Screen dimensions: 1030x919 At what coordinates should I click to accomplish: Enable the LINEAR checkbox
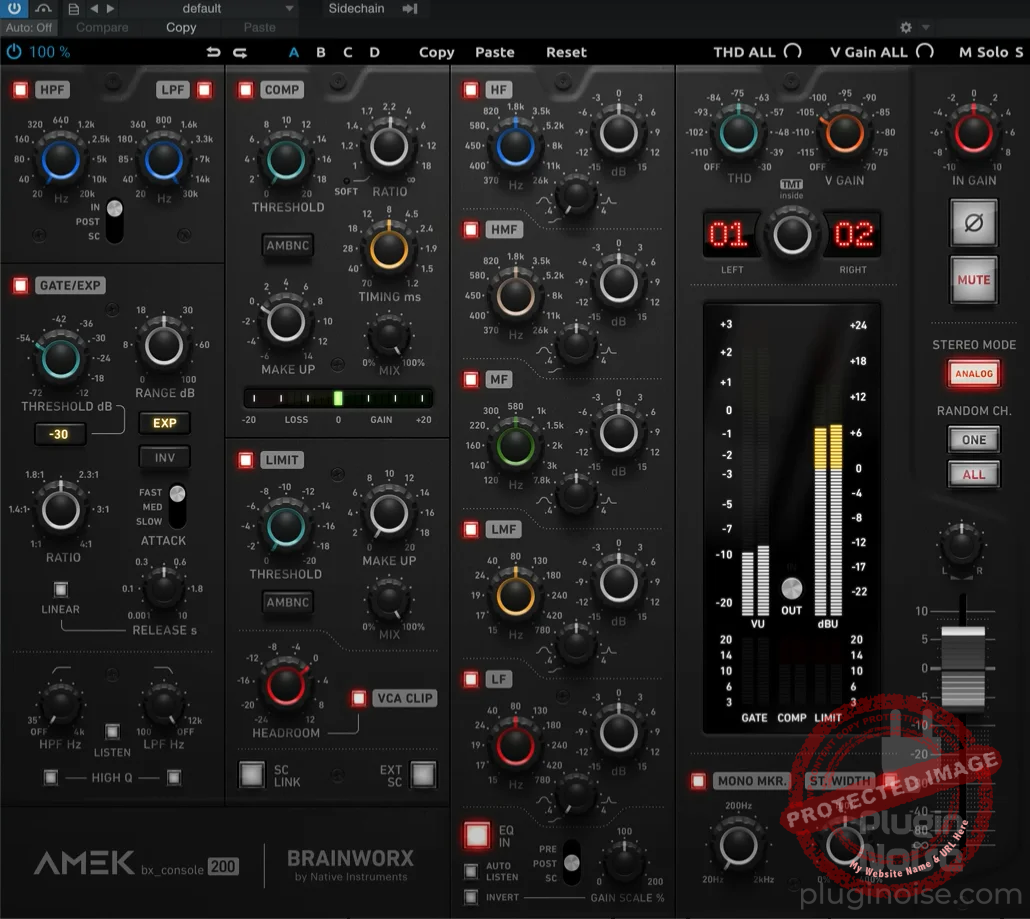point(60,589)
